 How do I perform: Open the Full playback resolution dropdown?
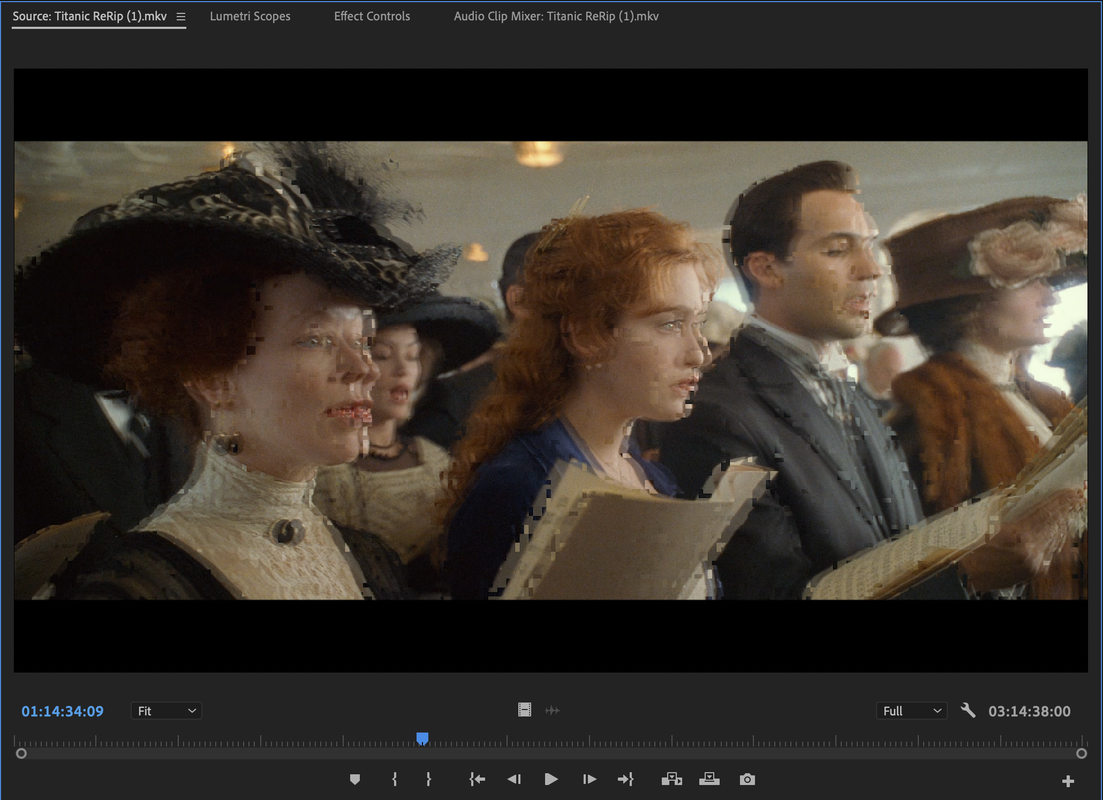pyautogui.click(x=911, y=711)
